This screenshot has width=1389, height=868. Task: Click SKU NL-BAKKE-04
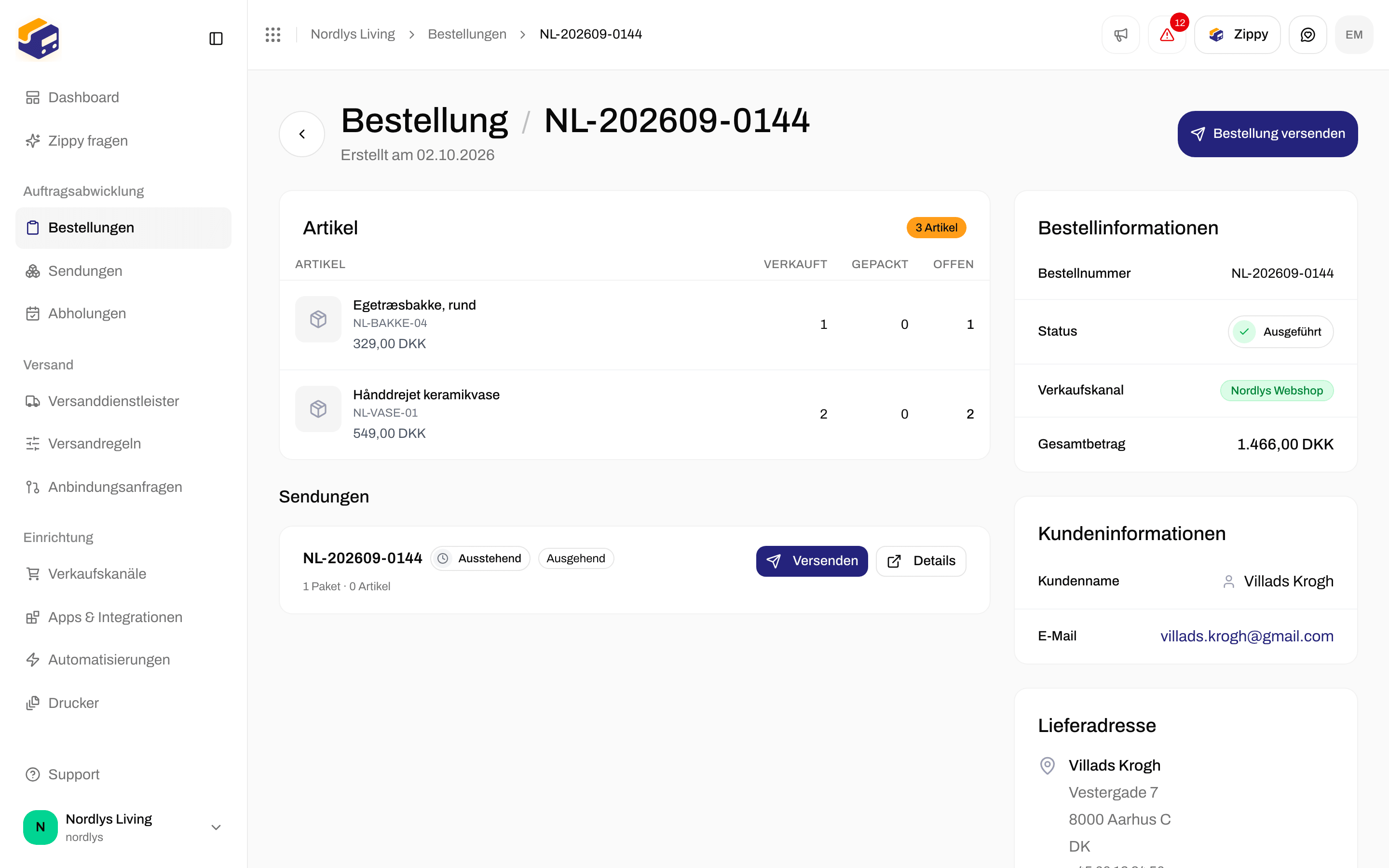(390, 323)
